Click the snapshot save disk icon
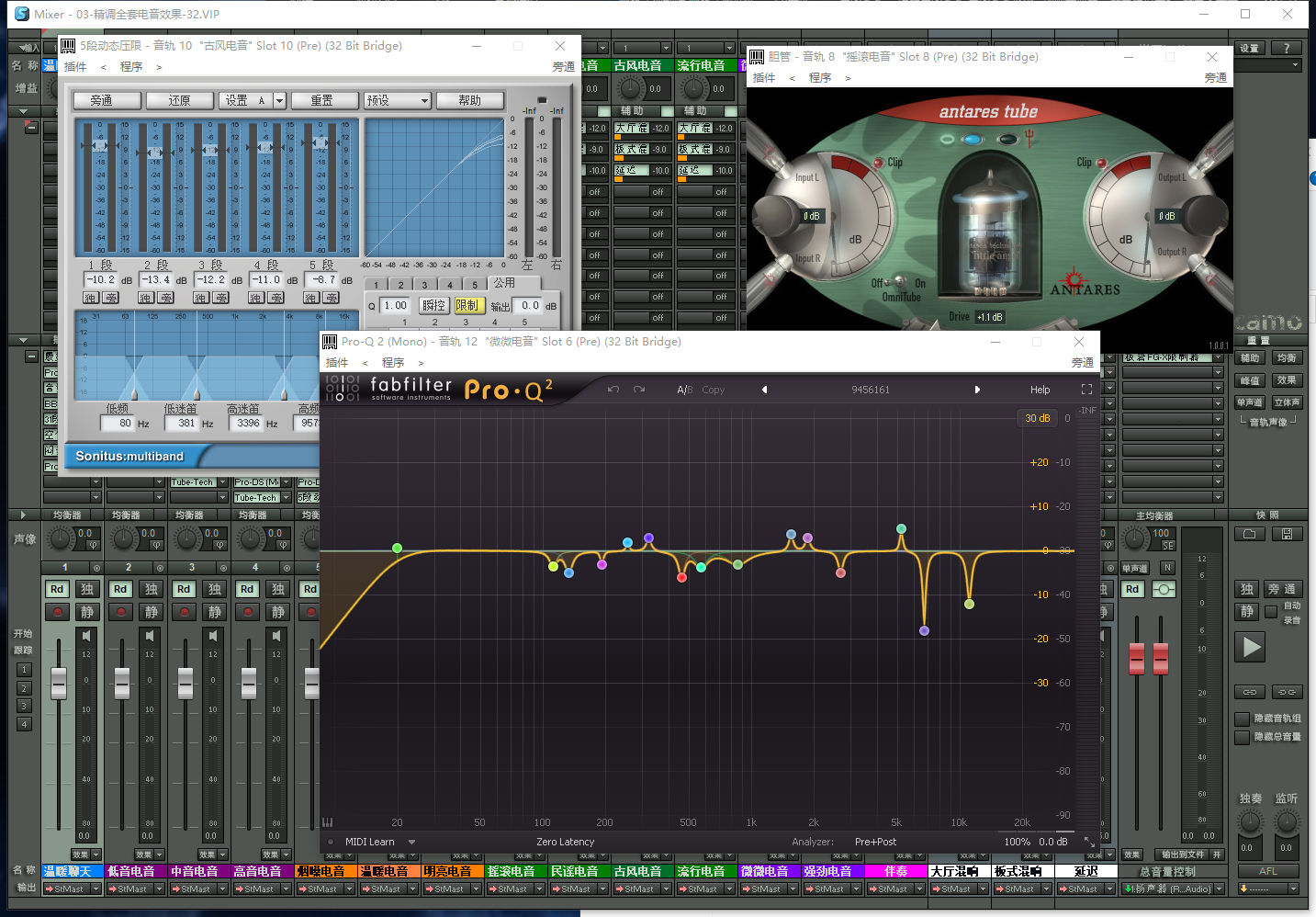1316x917 pixels. pyautogui.click(x=1287, y=534)
